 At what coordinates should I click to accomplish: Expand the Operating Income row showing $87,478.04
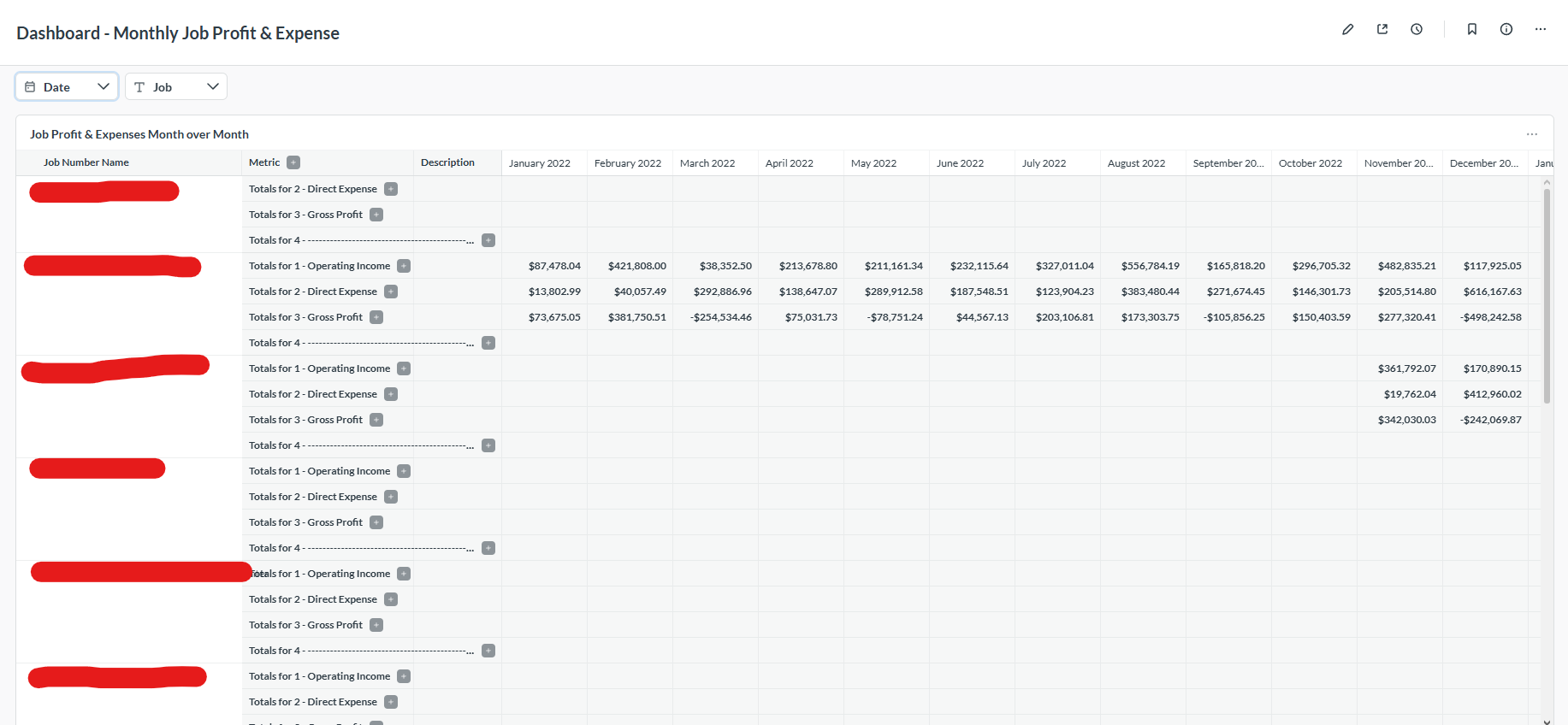click(x=404, y=266)
